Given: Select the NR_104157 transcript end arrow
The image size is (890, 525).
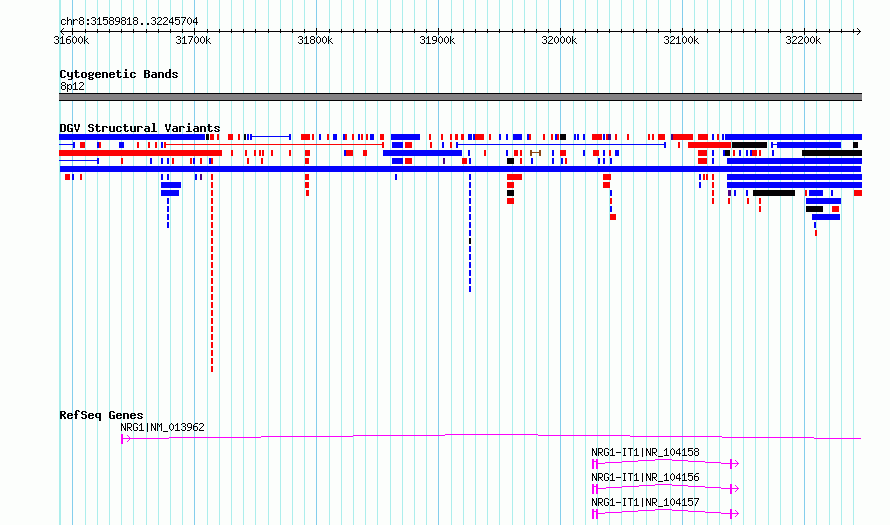Looking at the screenshot, I should [734, 514].
